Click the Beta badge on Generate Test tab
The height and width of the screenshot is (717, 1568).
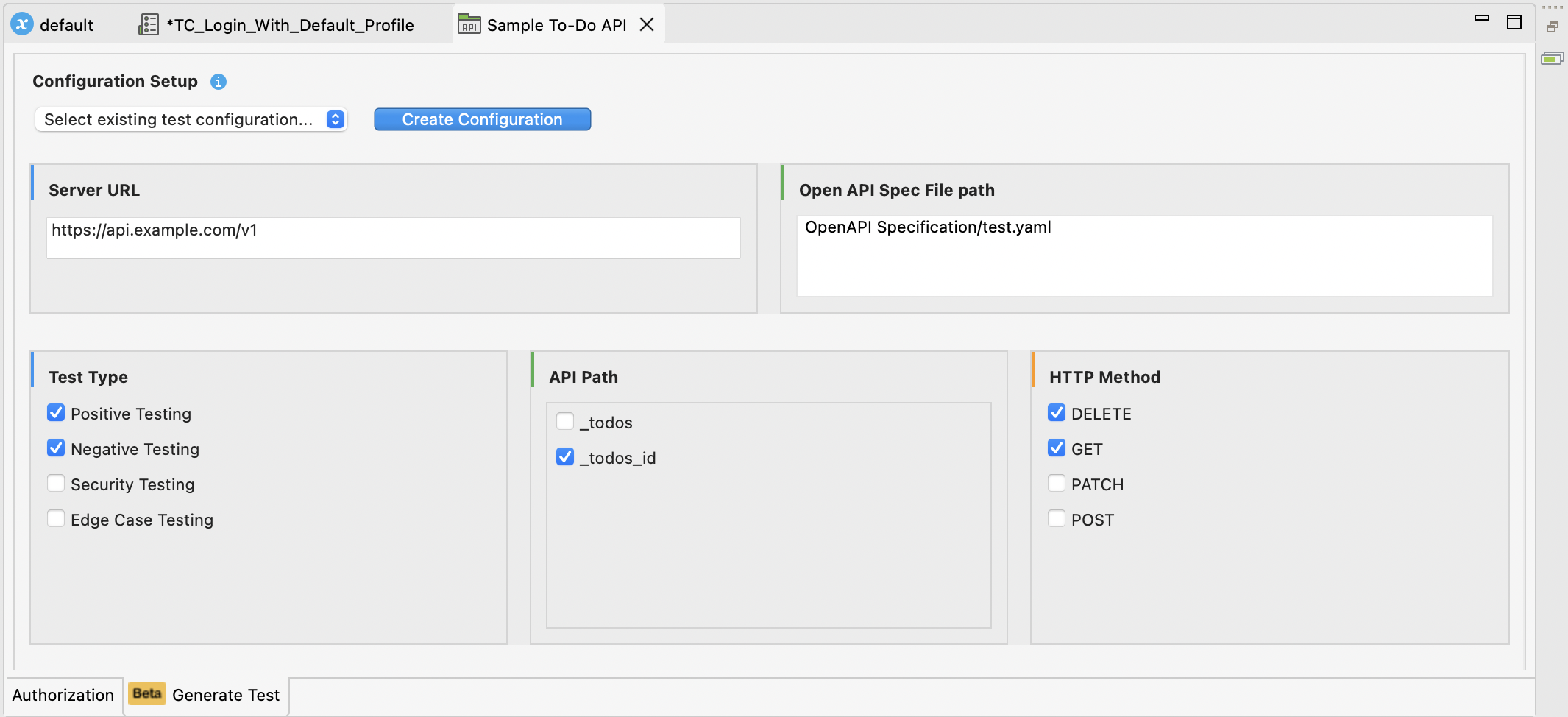tap(147, 693)
